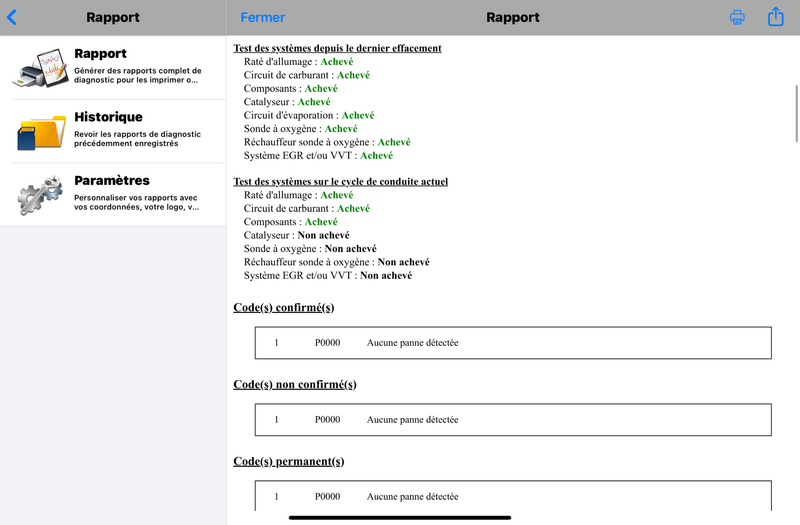Open the Paramètres menu item
Image resolution: width=800 pixels, height=525 pixels.
tap(113, 195)
